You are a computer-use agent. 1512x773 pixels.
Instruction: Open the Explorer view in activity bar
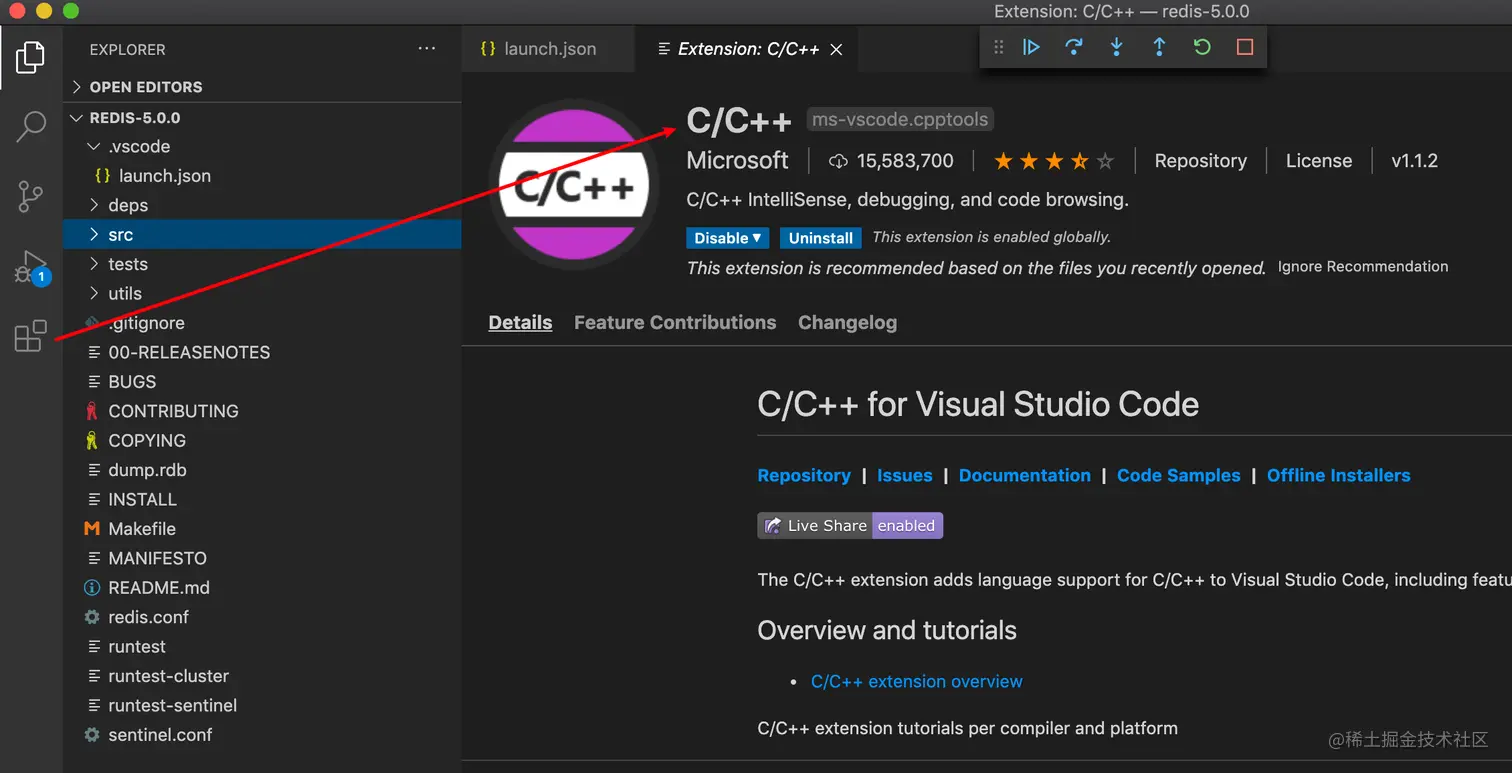pyautogui.click(x=30, y=57)
